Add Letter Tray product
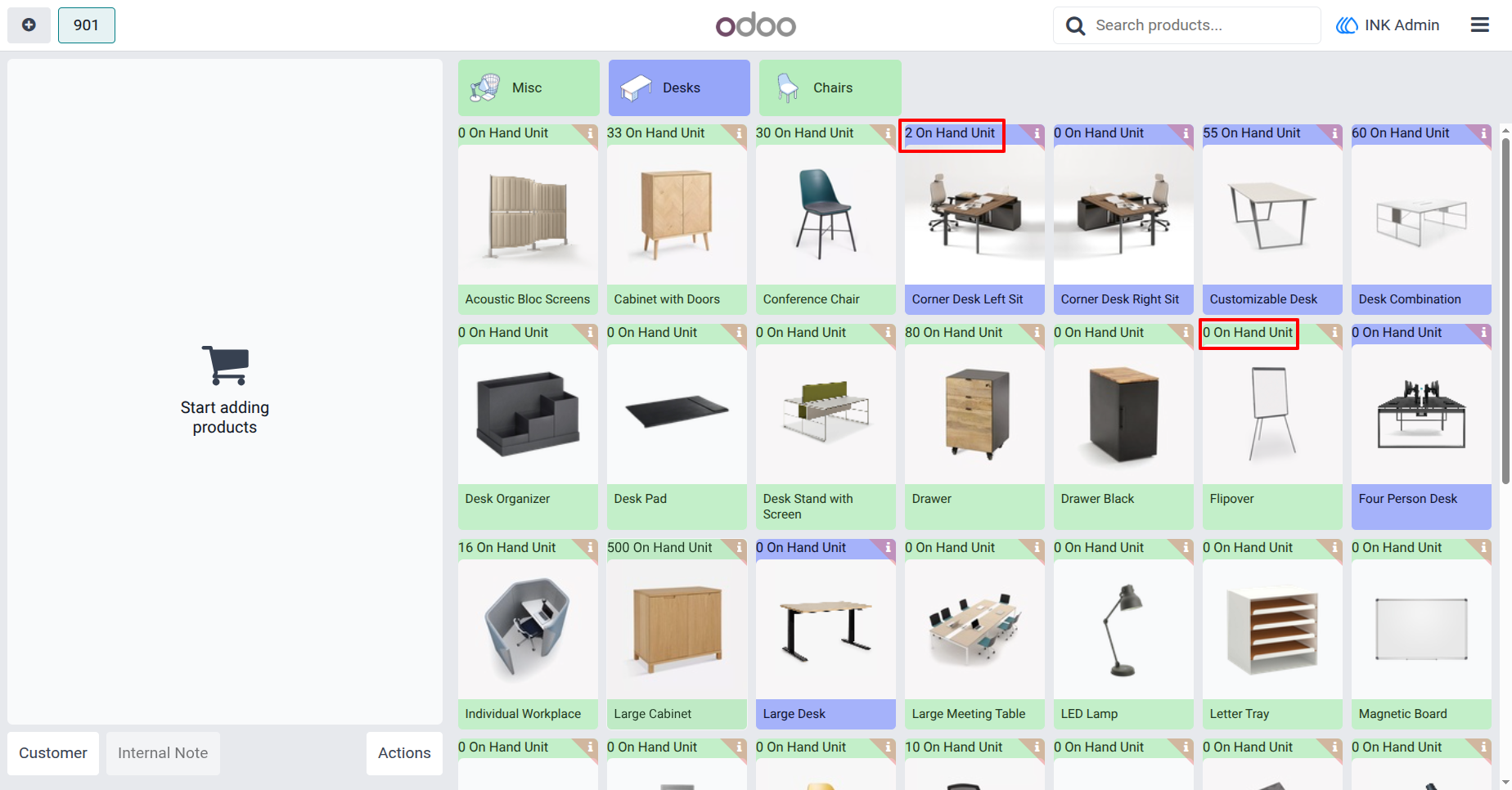Viewport: 1512px width, 790px height. pyautogui.click(x=1272, y=634)
